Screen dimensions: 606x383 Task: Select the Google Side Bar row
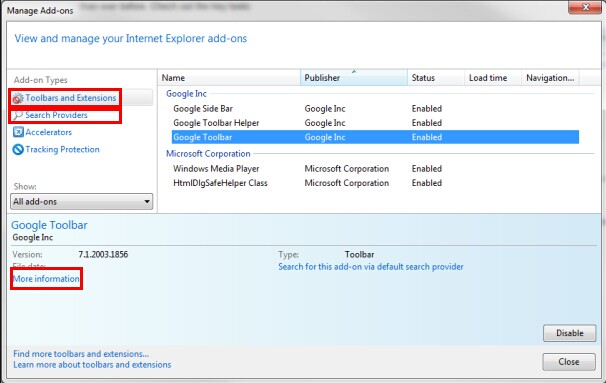point(375,109)
